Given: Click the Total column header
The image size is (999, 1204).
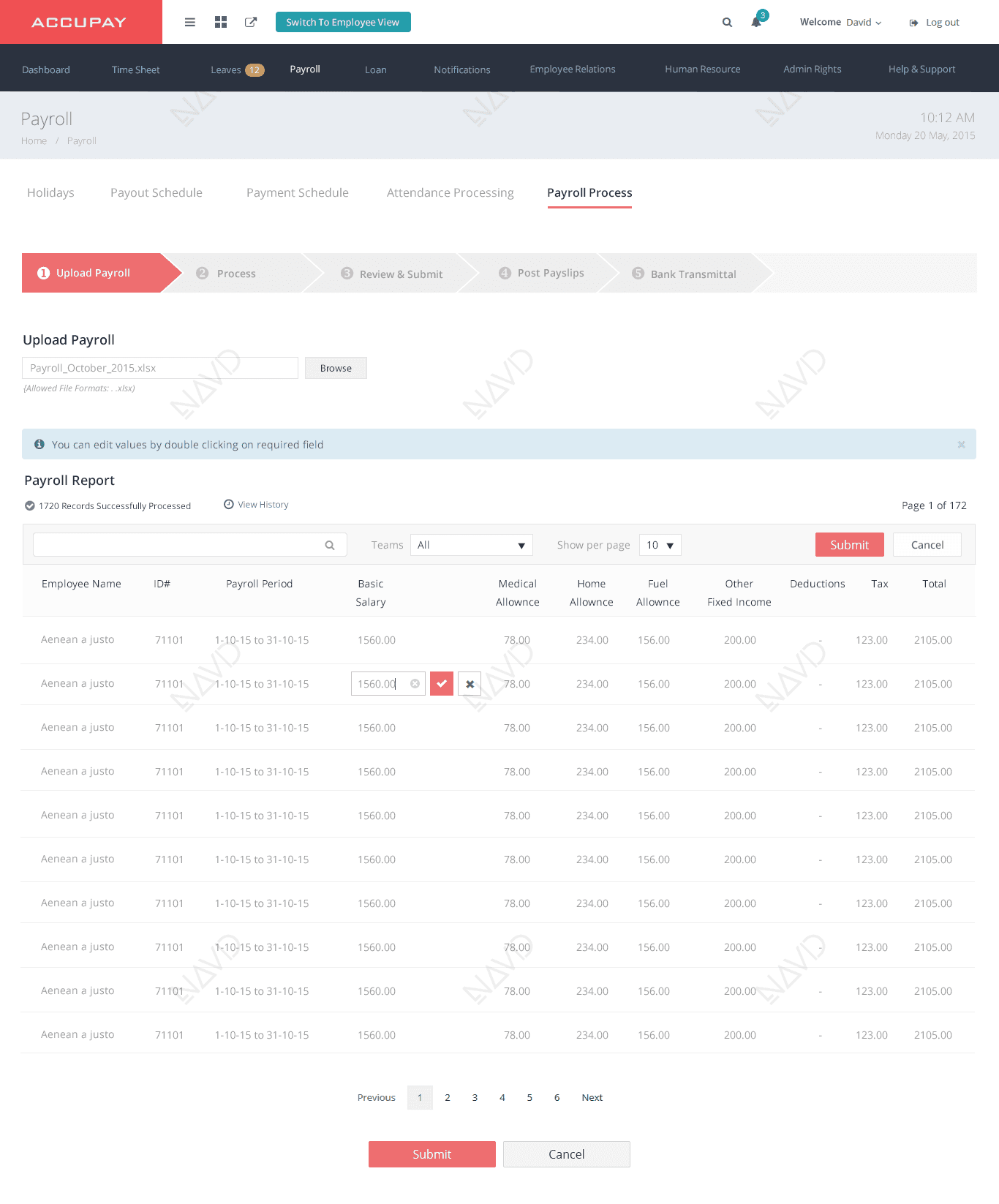Looking at the screenshot, I should coord(934,584).
